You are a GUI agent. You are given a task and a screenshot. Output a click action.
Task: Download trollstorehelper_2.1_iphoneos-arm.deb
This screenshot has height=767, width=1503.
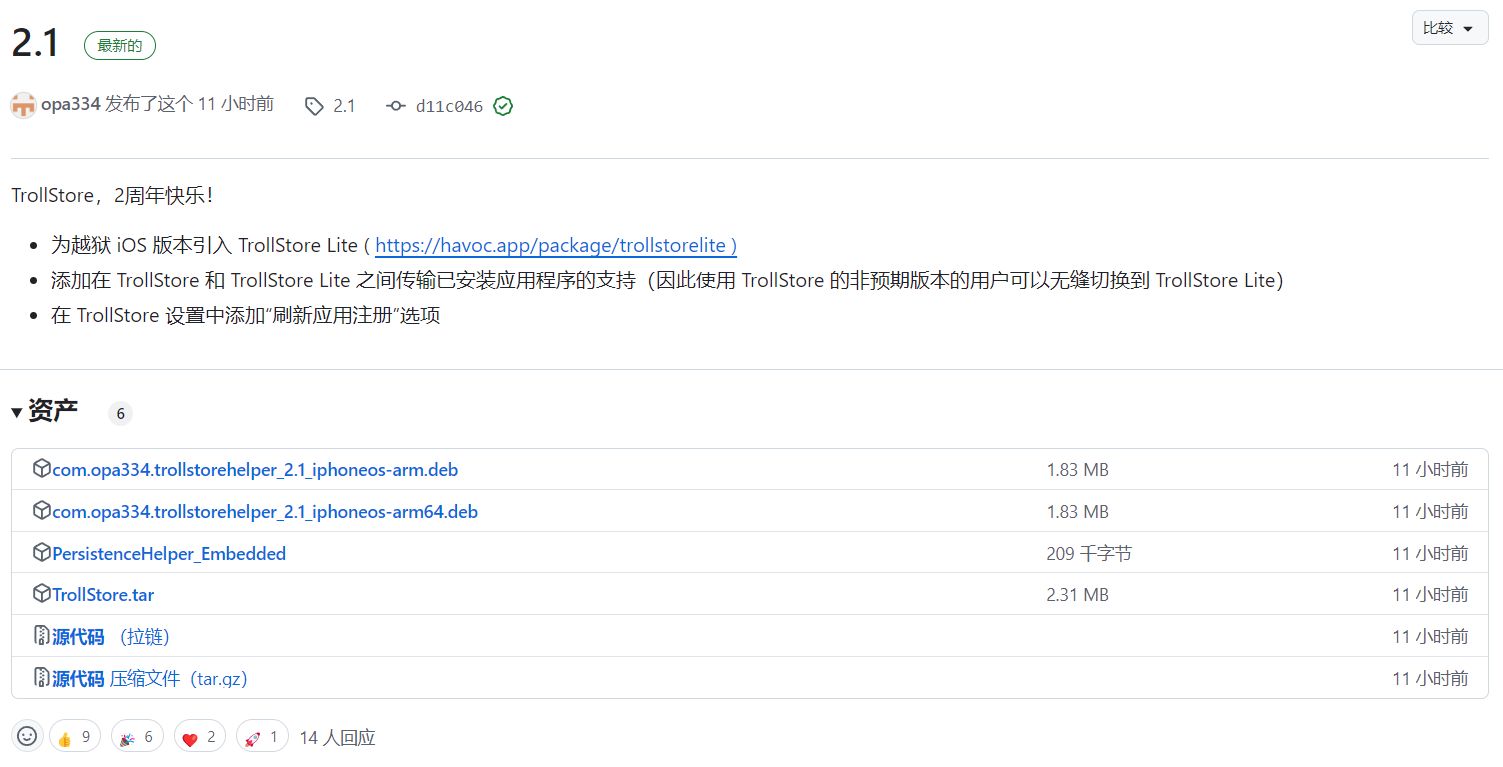click(255, 470)
